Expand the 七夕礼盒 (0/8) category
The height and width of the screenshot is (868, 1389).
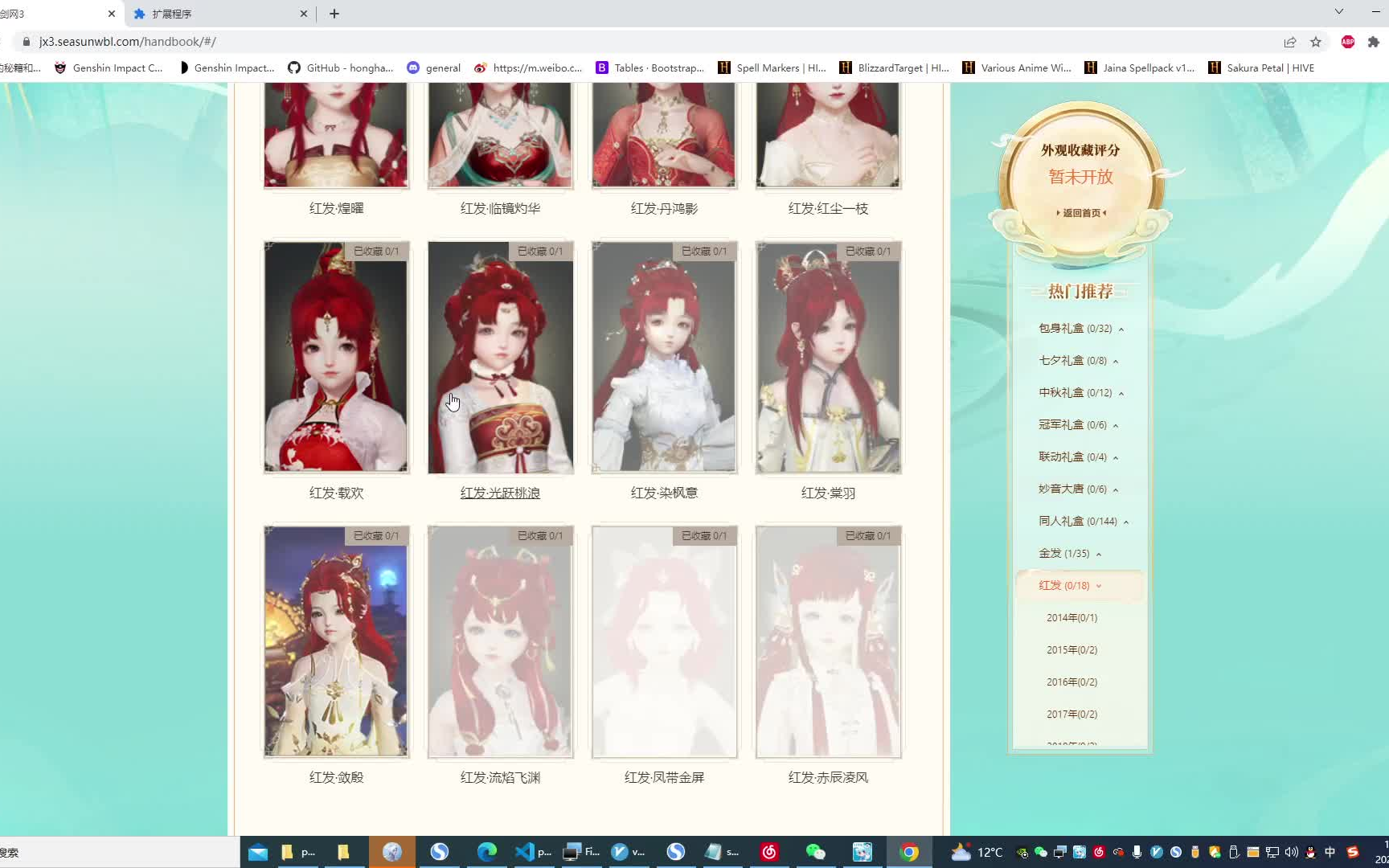(1079, 361)
